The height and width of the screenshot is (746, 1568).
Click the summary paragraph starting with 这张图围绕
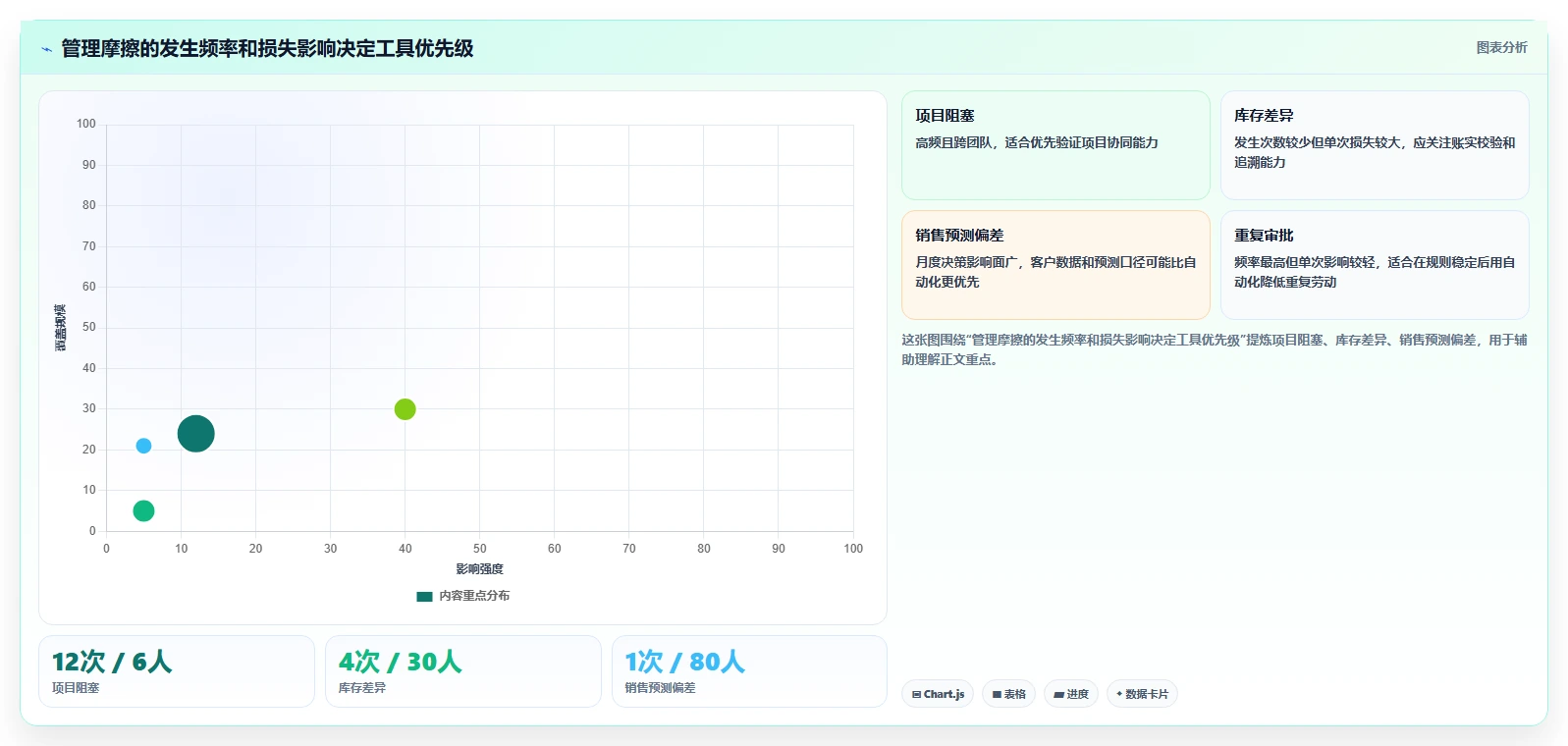click(1215, 349)
